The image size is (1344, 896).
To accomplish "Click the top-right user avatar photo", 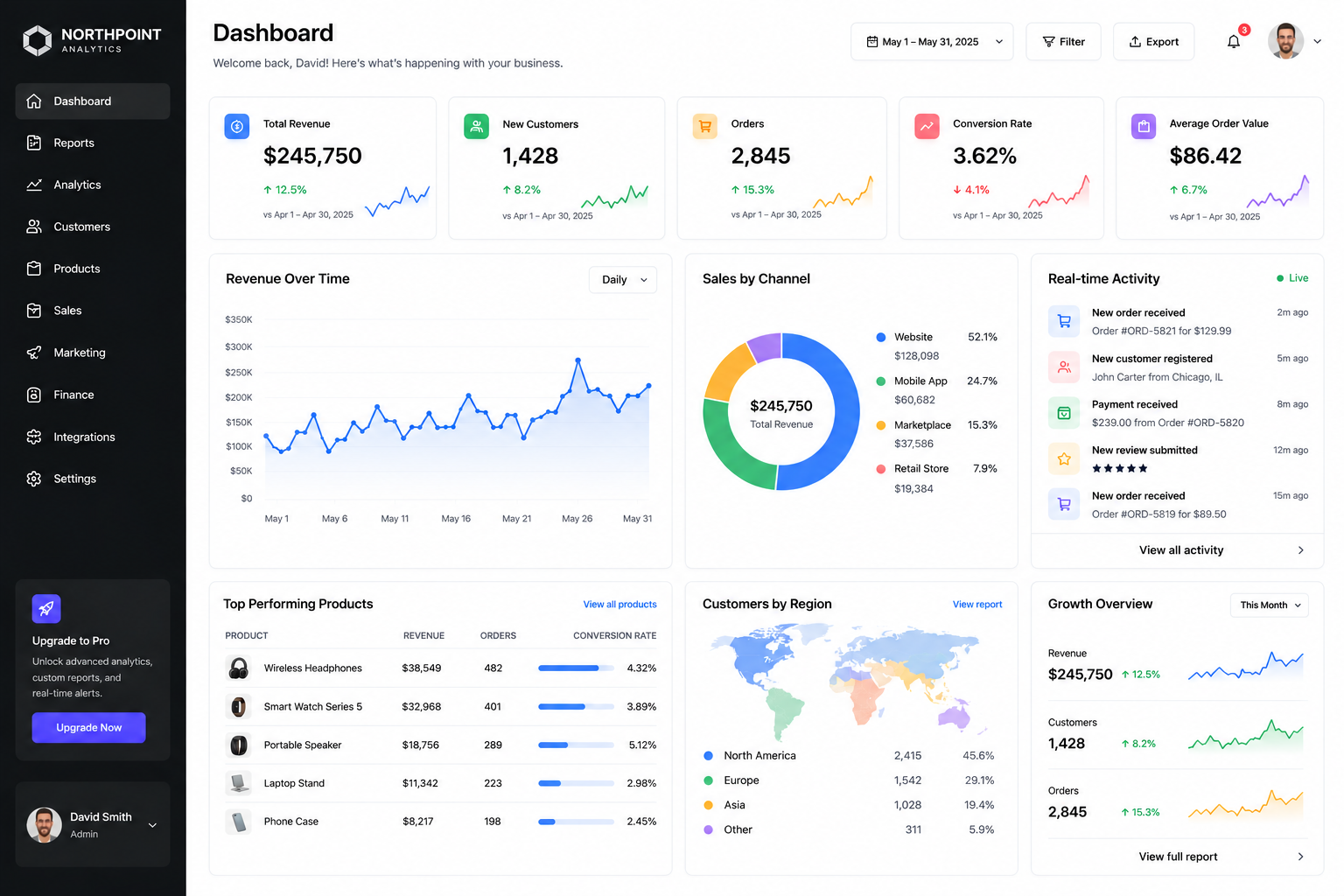I will point(1285,41).
